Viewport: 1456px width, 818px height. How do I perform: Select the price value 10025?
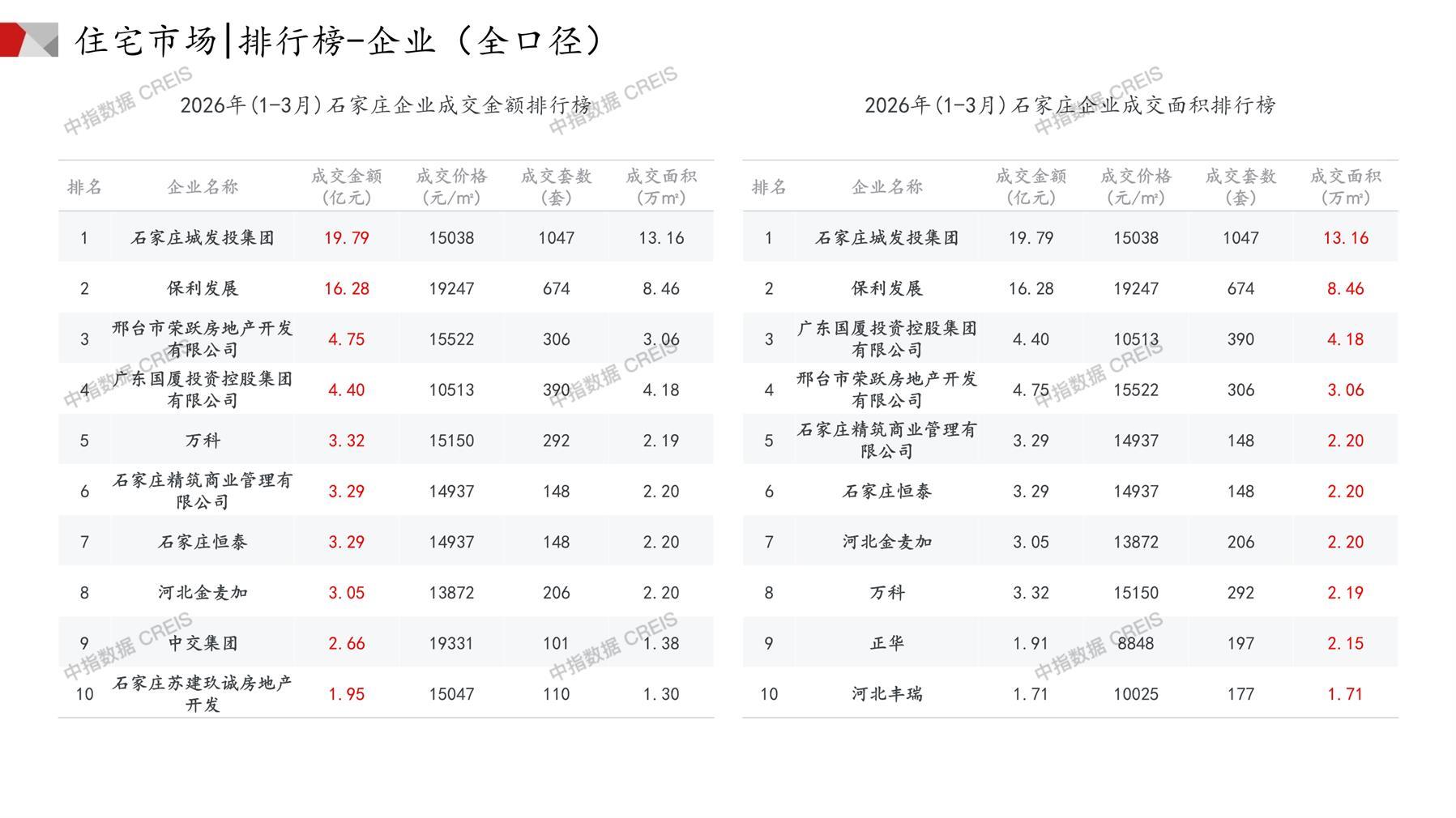click(x=1135, y=694)
